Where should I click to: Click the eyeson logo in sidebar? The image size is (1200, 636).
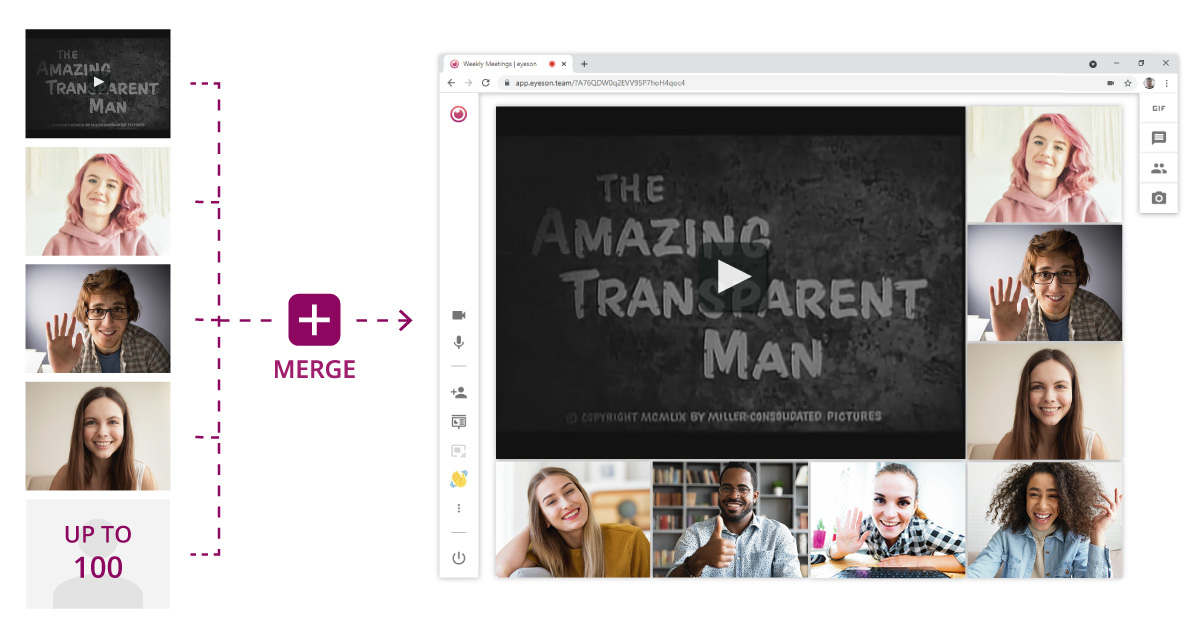pyautogui.click(x=459, y=114)
